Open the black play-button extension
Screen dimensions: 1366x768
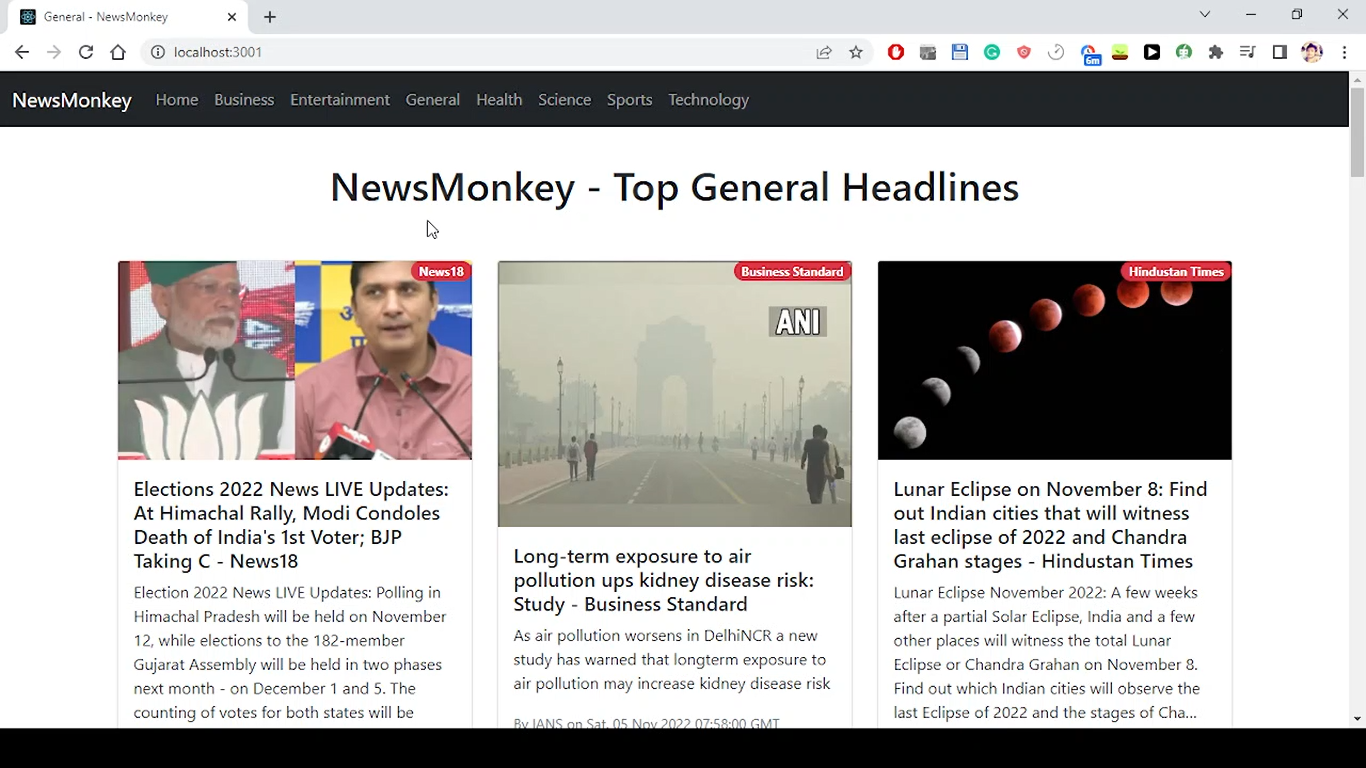[1152, 52]
